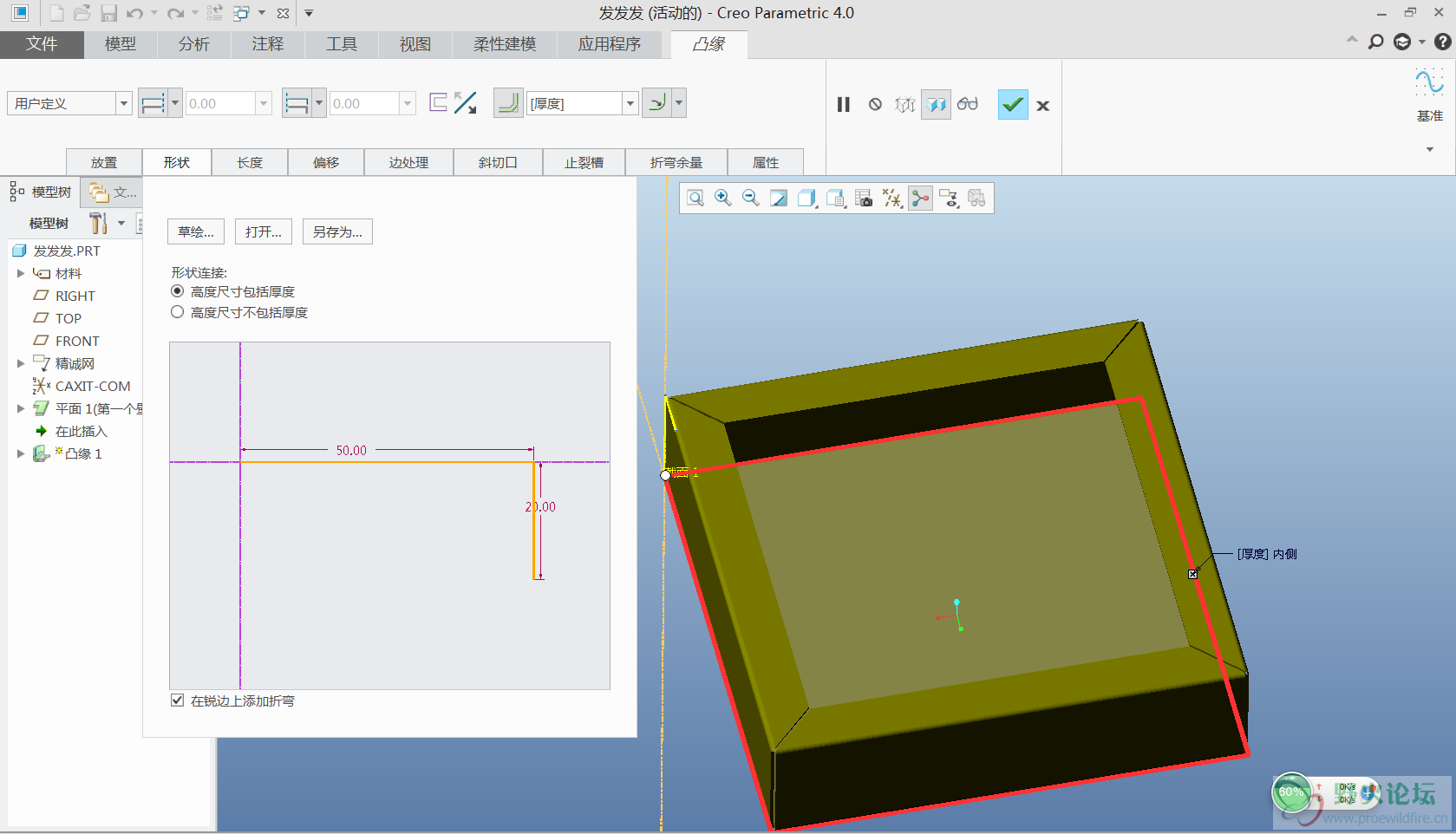Viewport: 1456px width, 834px height.
Task: Select the radio button 高度尺寸包括厚度
Action: (x=178, y=291)
